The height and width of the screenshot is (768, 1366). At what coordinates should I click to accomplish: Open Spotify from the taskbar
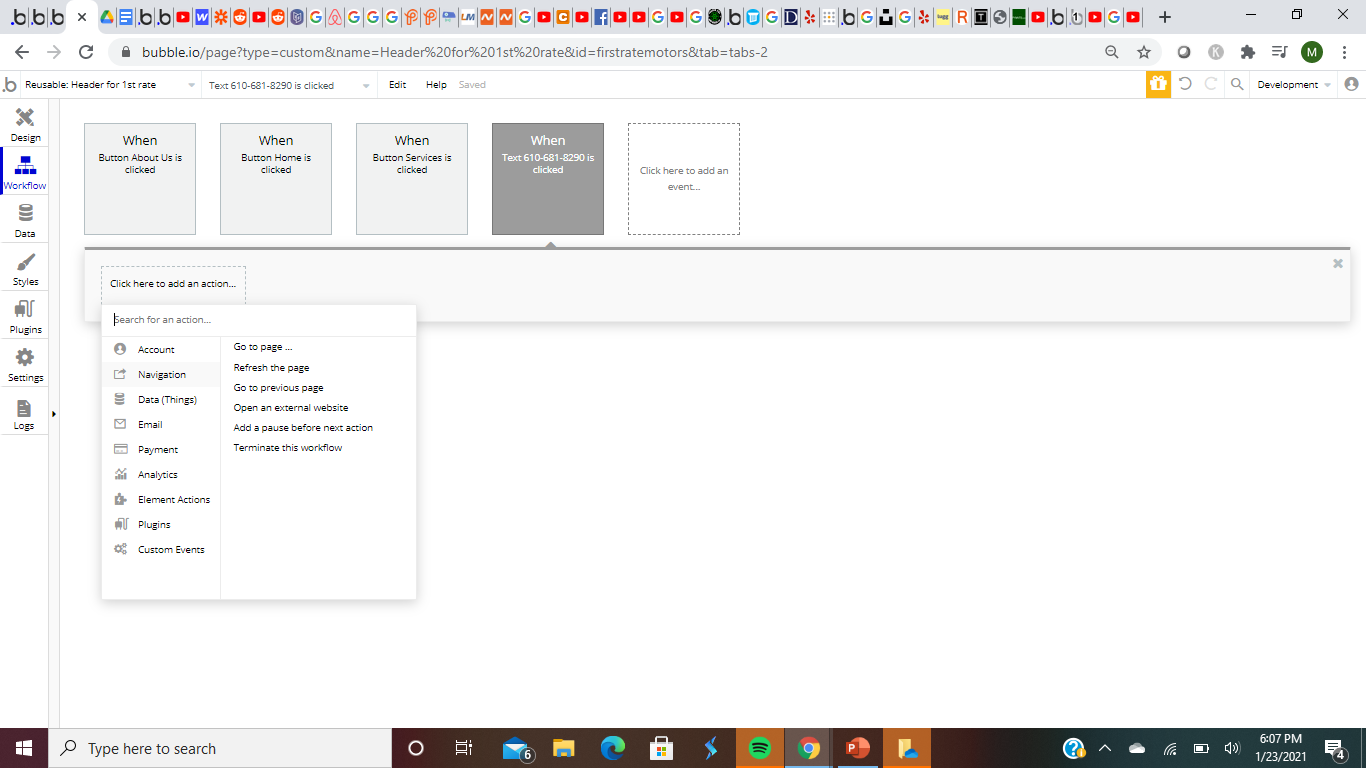(x=759, y=748)
